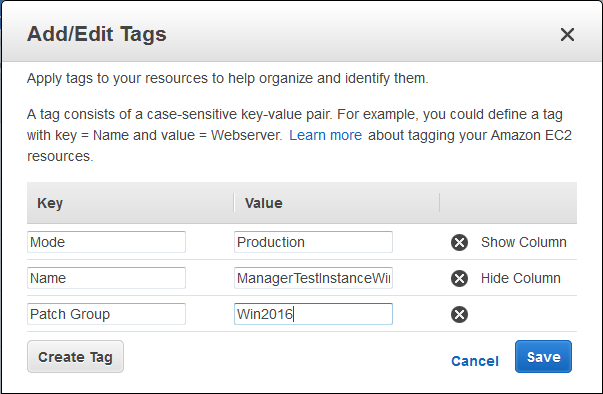Click into the Name key field

(107, 278)
